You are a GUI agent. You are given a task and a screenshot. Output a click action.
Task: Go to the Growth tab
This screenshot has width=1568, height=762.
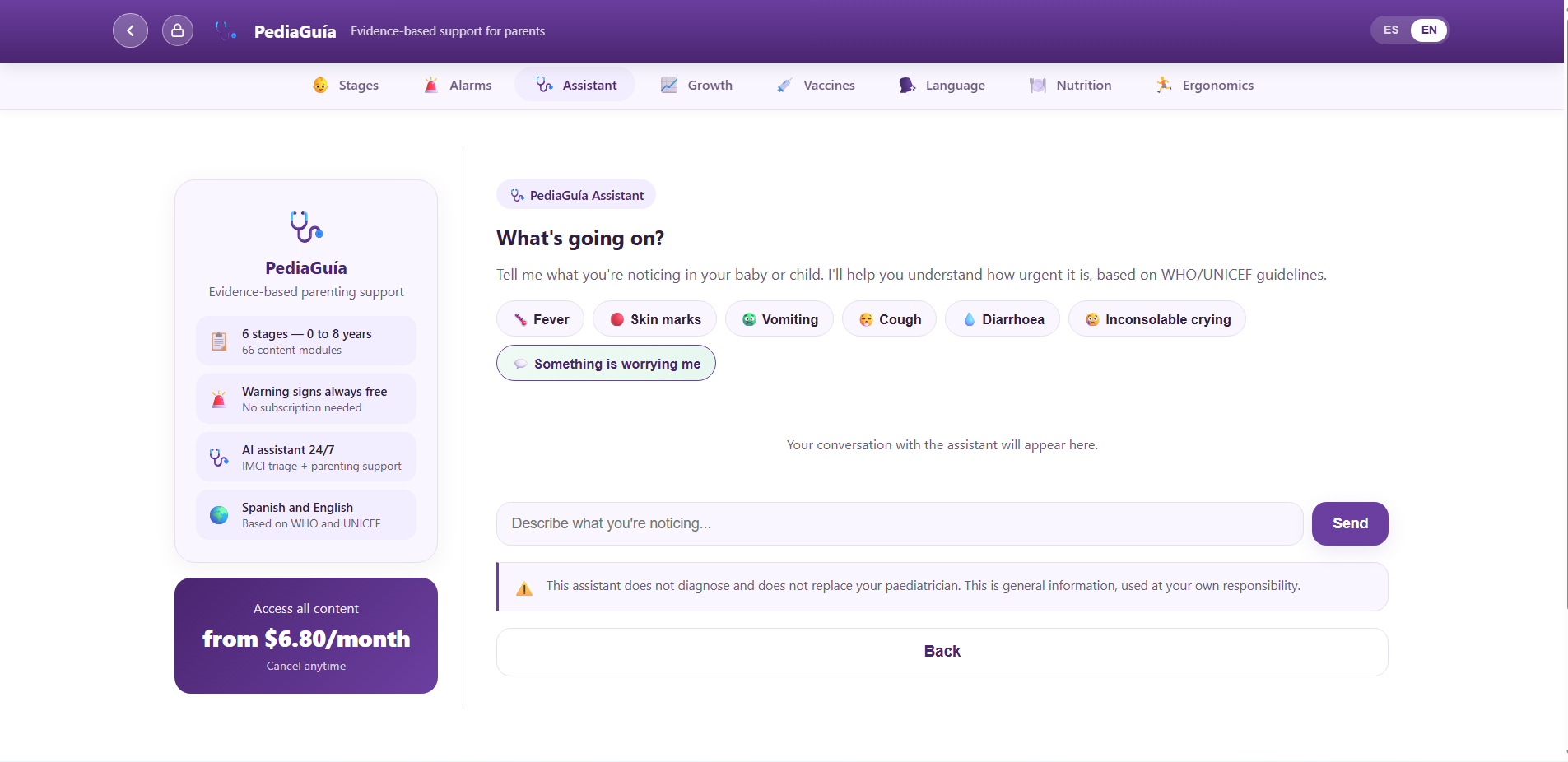point(696,85)
